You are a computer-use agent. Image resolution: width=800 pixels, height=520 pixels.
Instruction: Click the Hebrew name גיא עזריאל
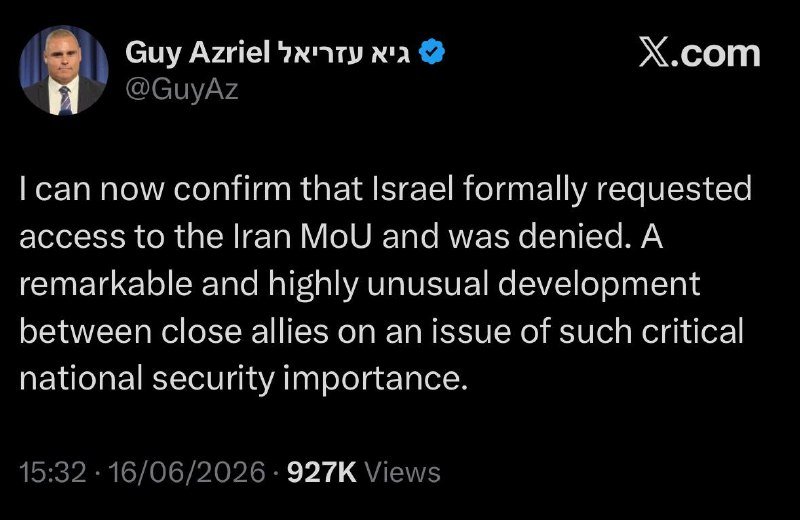pos(343,53)
